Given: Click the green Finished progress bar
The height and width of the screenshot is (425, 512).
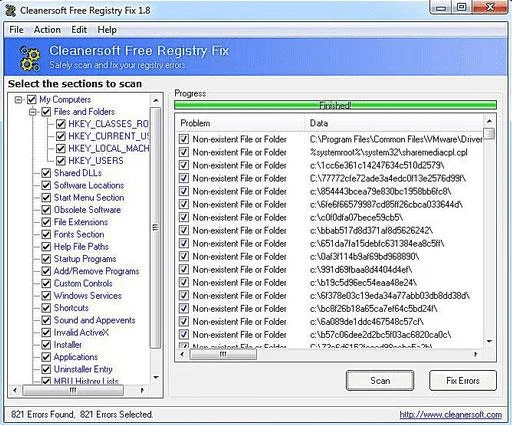Looking at the screenshot, I should pyautogui.click(x=335, y=105).
